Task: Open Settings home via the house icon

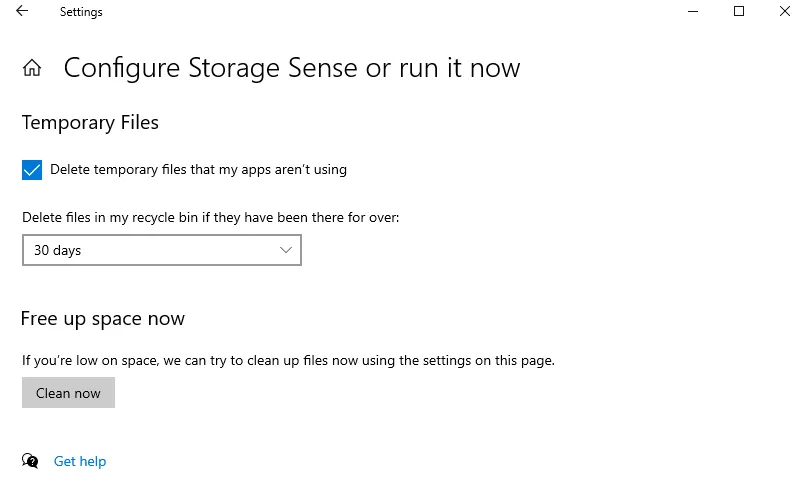Action: (x=32, y=68)
